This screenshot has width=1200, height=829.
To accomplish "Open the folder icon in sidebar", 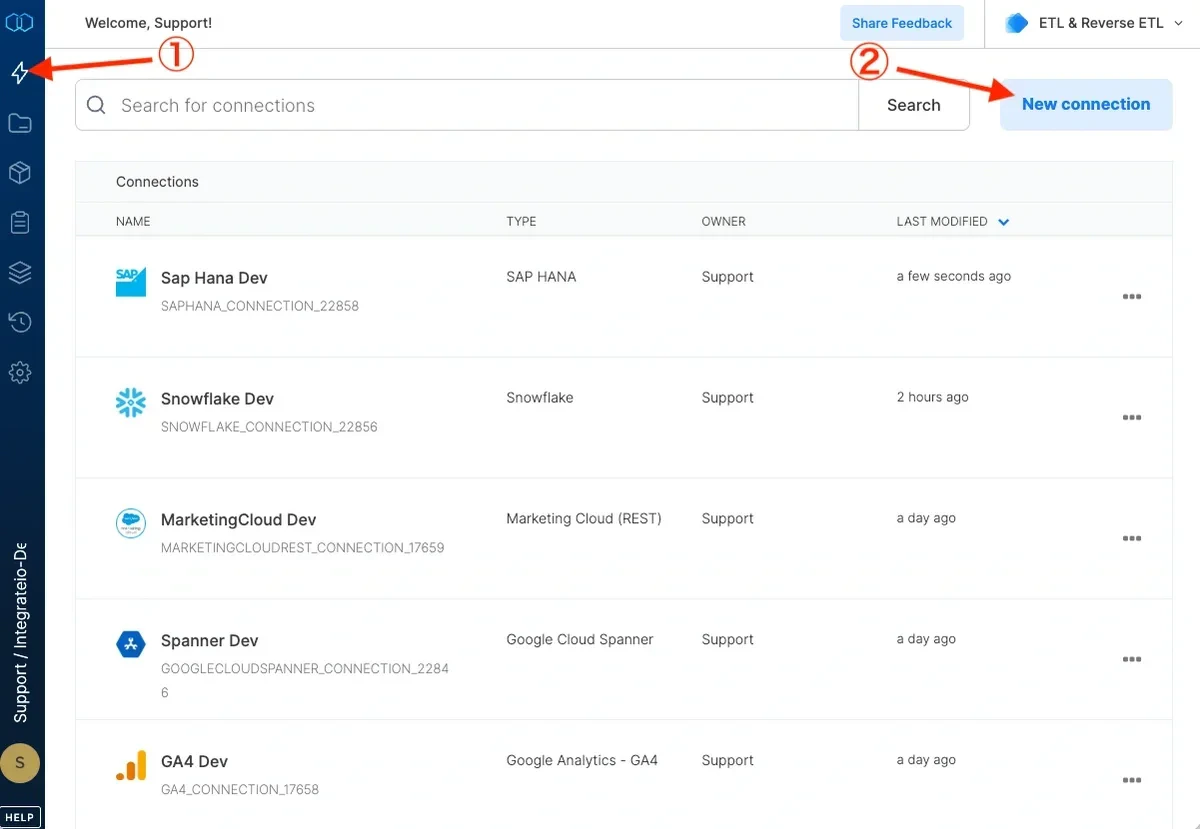I will click(x=20, y=123).
